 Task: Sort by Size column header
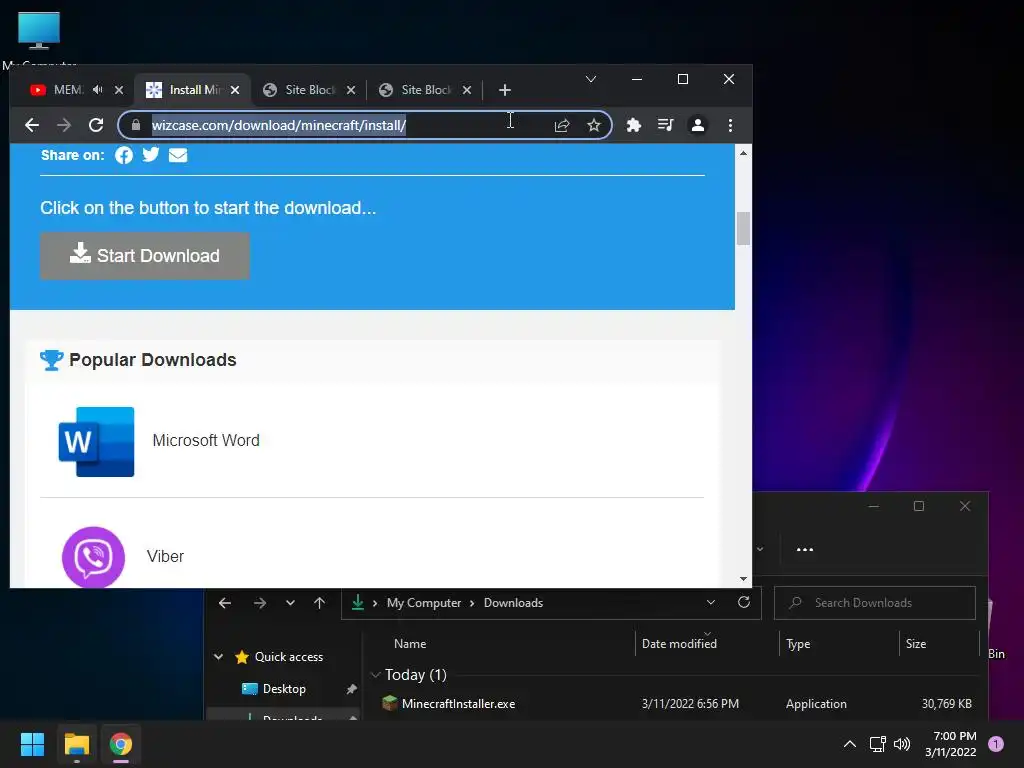[916, 644]
